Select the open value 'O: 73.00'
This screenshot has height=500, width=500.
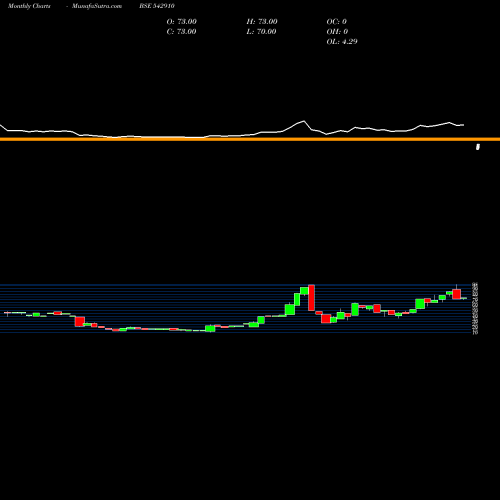coord(182,22)
